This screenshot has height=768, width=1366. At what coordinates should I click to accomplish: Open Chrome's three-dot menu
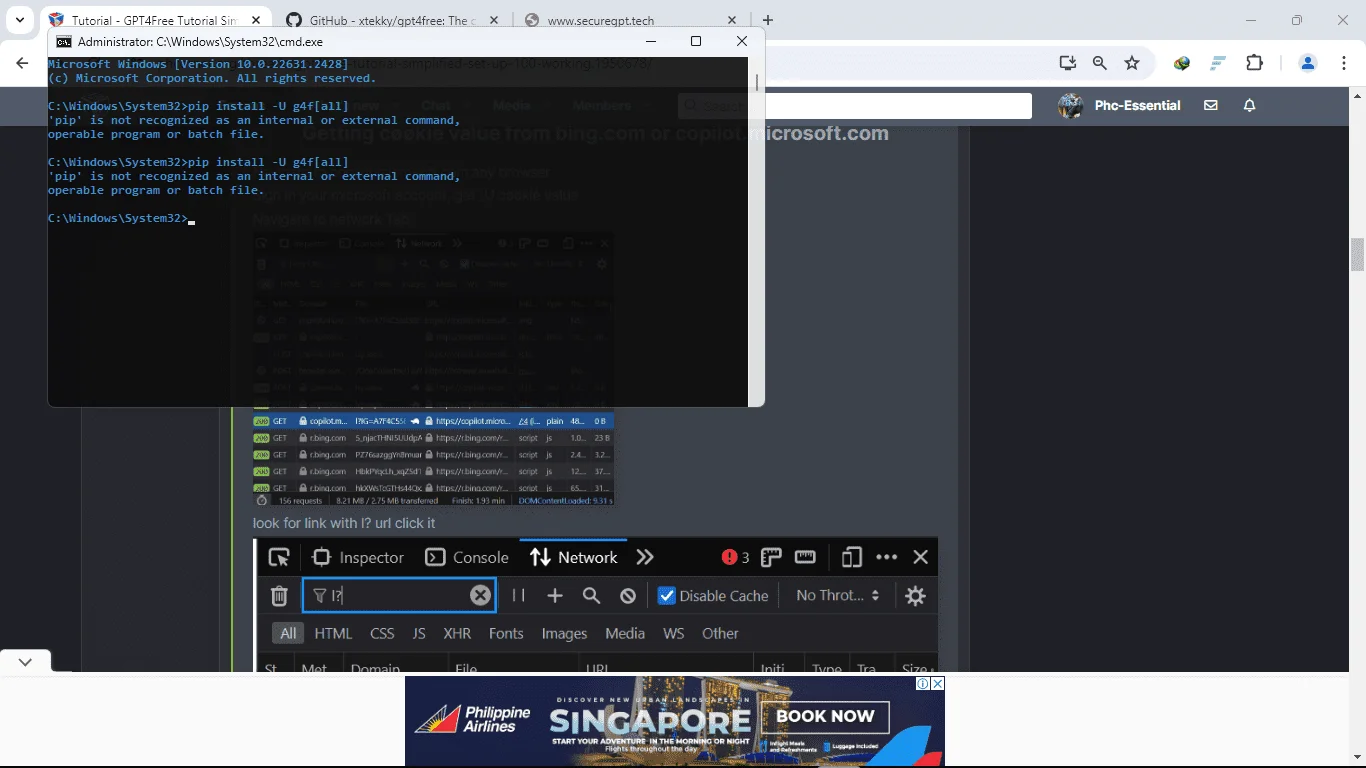[x=1343, y=63]
